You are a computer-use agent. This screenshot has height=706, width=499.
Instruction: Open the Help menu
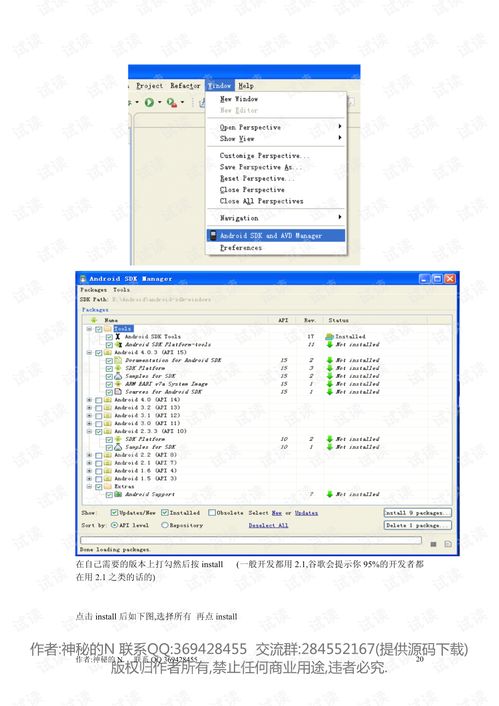pos(246,86)
